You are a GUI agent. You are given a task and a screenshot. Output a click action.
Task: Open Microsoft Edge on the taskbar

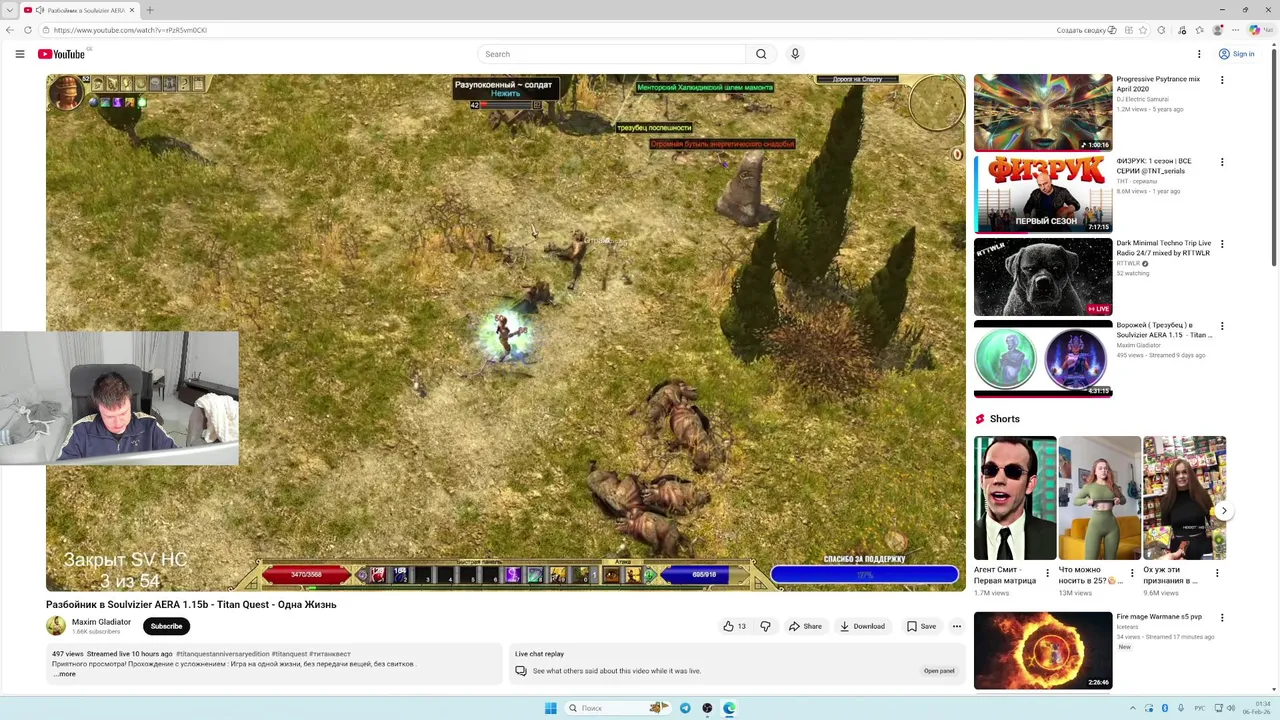(x=729, y=708)
